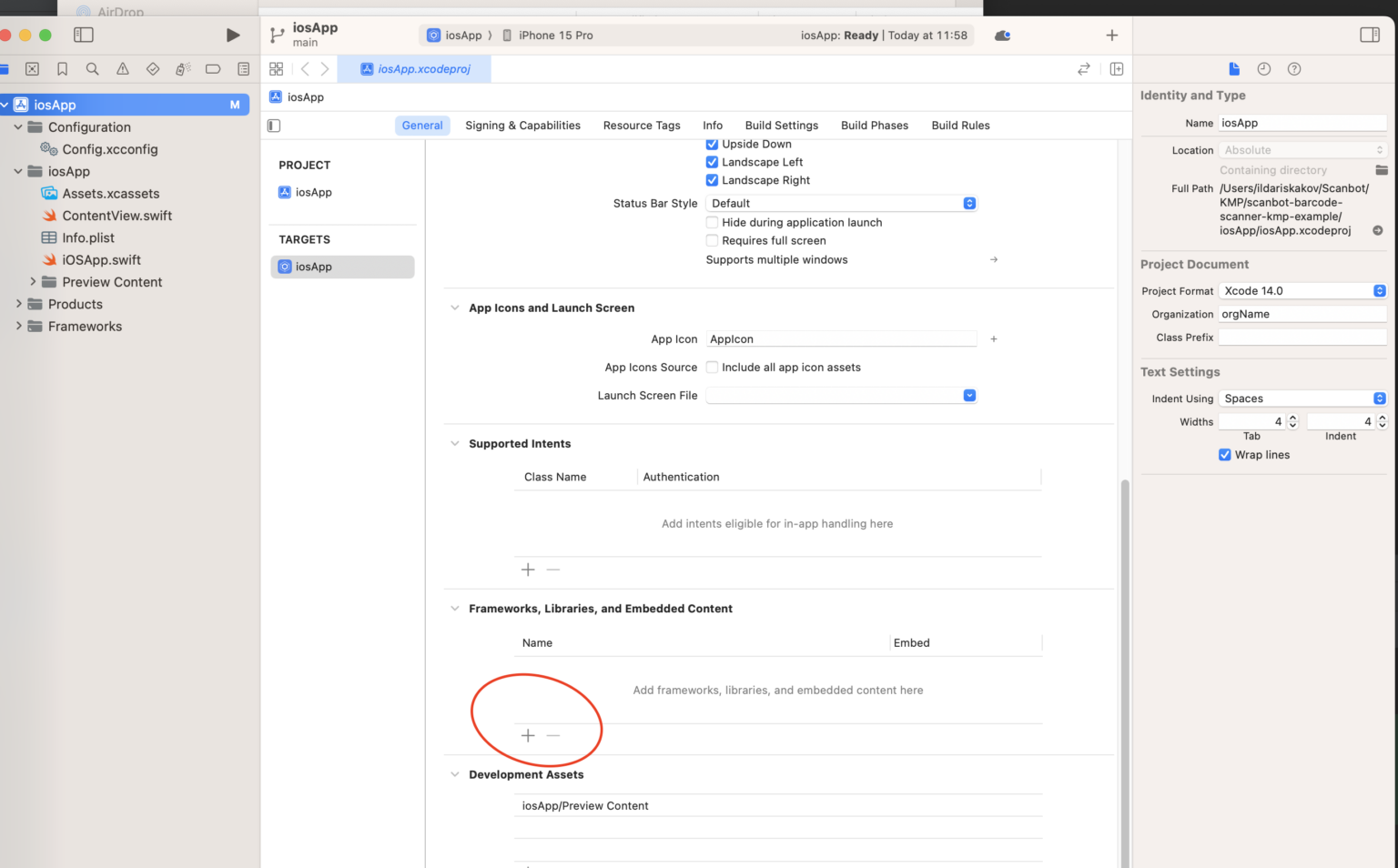Click the Supports multiple windows arrow
Image resolution: width=1398 pixels, height=868 pixels.
click(x=993, y=259)
